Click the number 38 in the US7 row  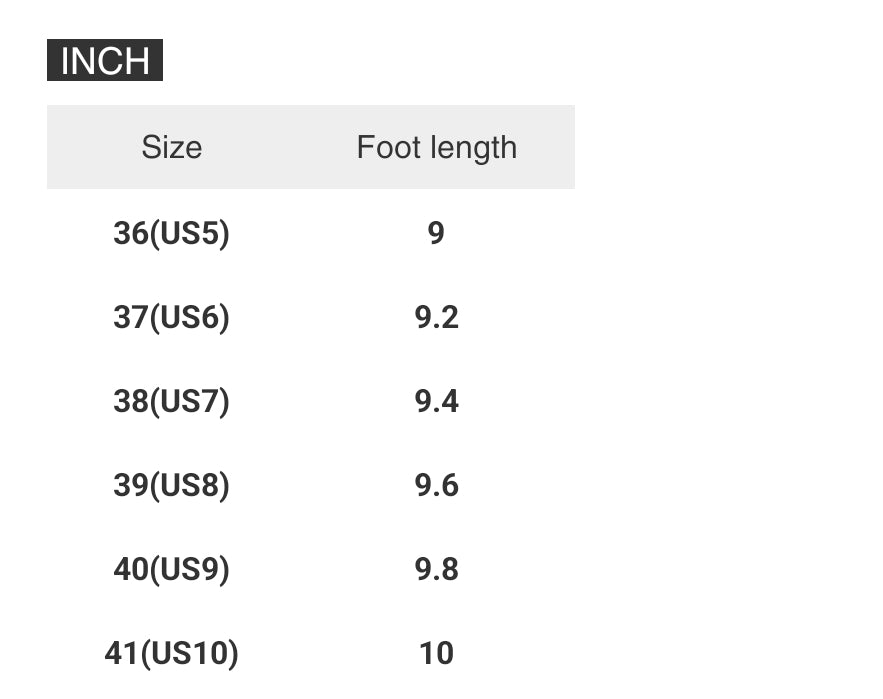pyautogui.click(x=130, y=401)
